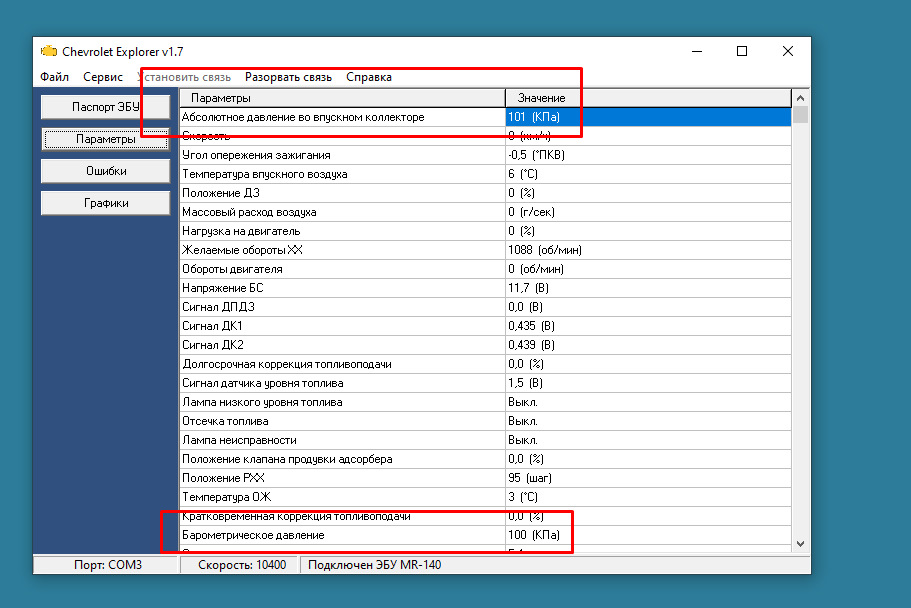Select the Положение клапана продувки адсорбера row
Viewport: 911px width, 608px height.
click(485, 459)
